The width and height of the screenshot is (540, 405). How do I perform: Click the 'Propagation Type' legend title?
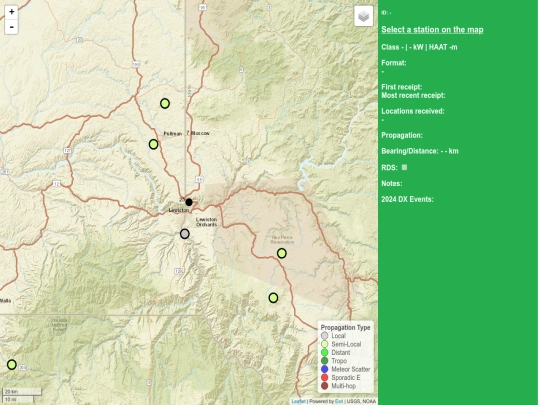345,328
